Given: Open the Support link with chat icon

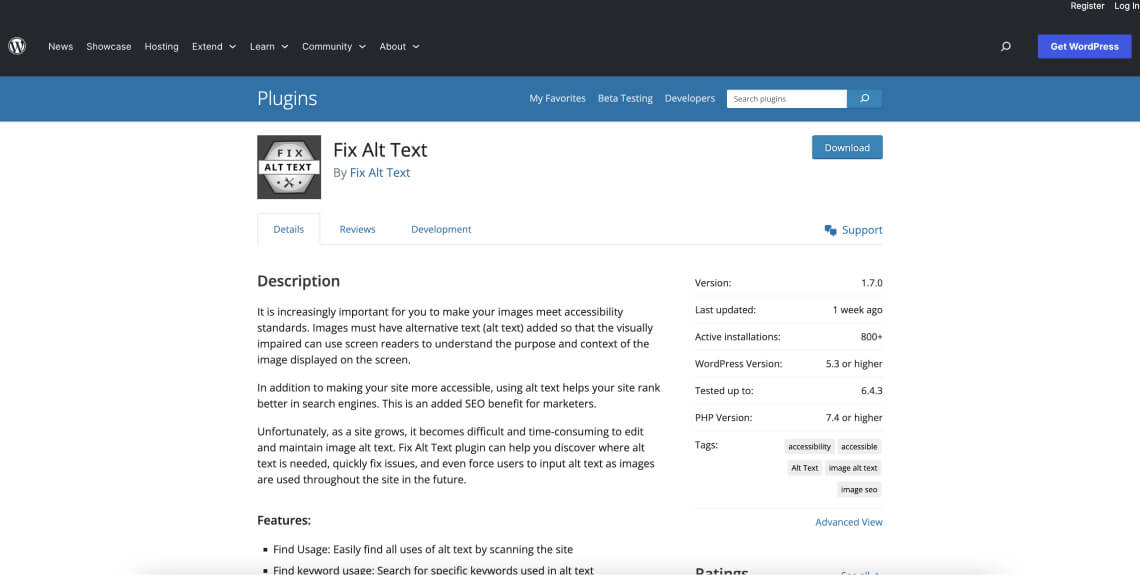Looking at the screenshot, I should click(x=853, y=230).
